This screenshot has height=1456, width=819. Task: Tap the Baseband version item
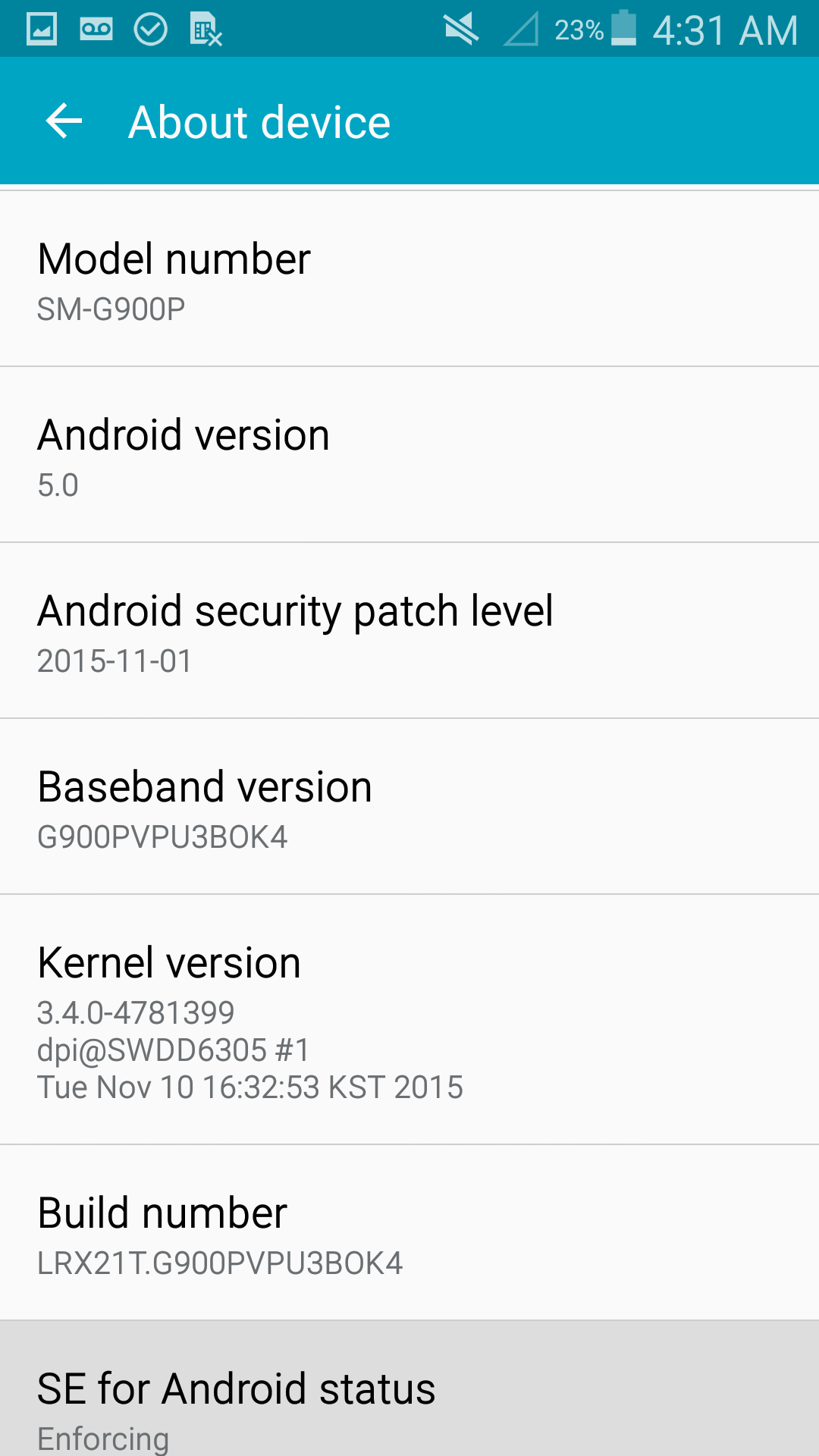[x=409, y=807]
